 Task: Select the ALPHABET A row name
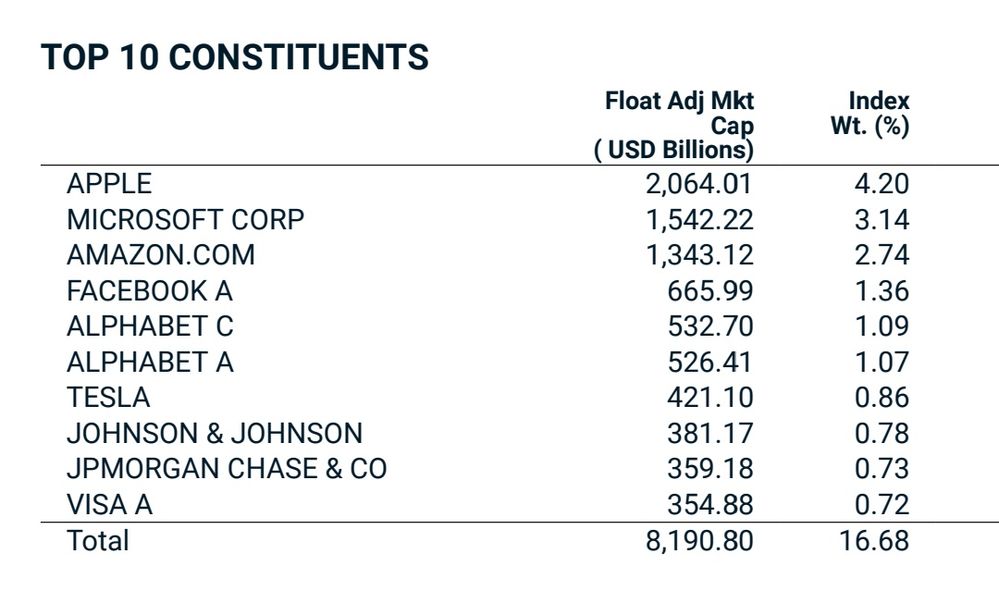click(150, 362)
